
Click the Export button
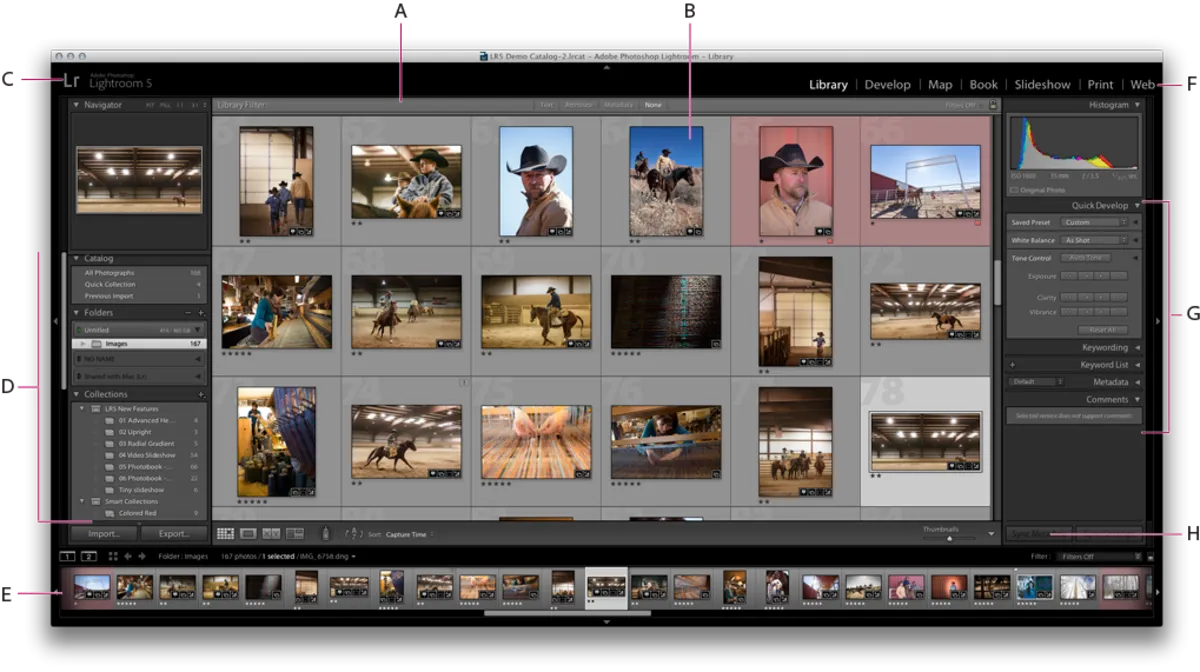pyautogui.click(x=173, y=534)
